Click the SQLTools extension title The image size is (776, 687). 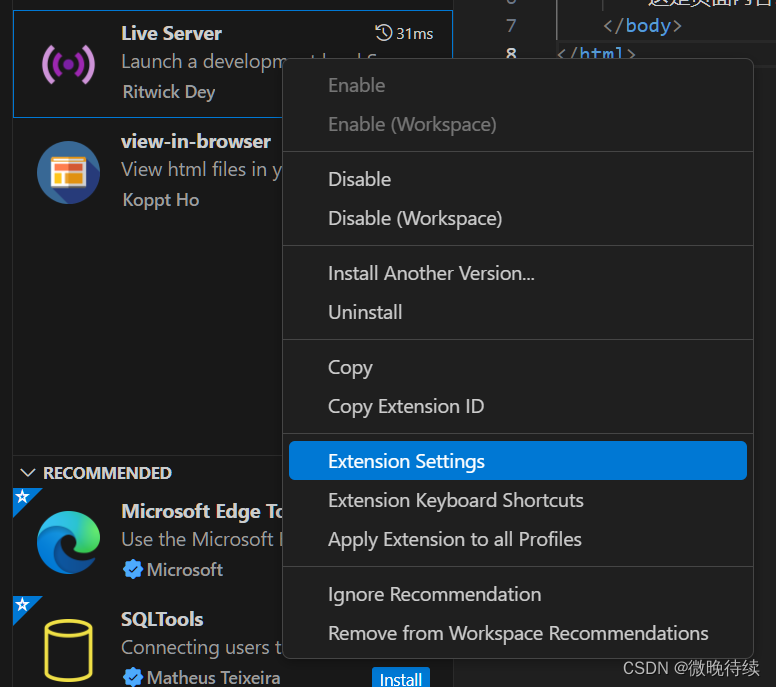tap(162, 619)
